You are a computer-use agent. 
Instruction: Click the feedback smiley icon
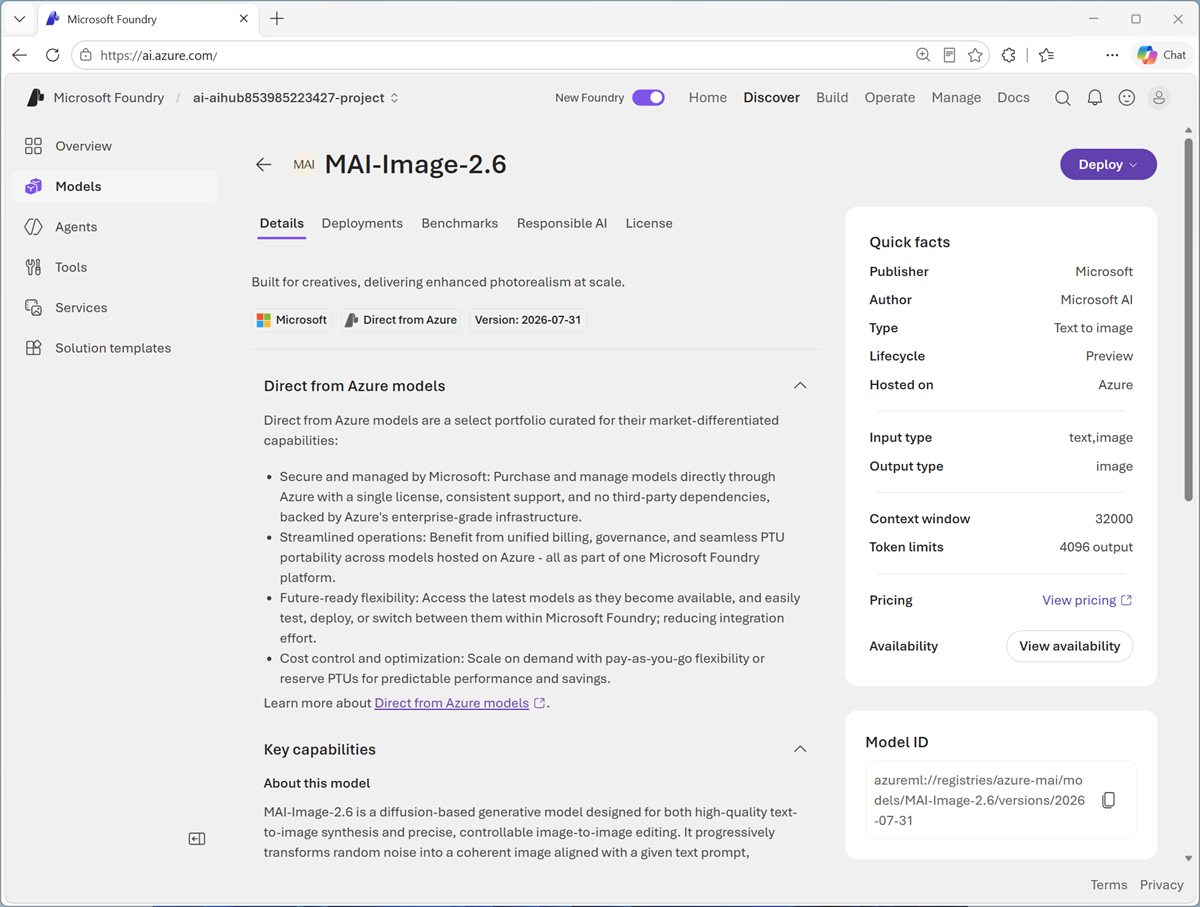(1127, 98)
